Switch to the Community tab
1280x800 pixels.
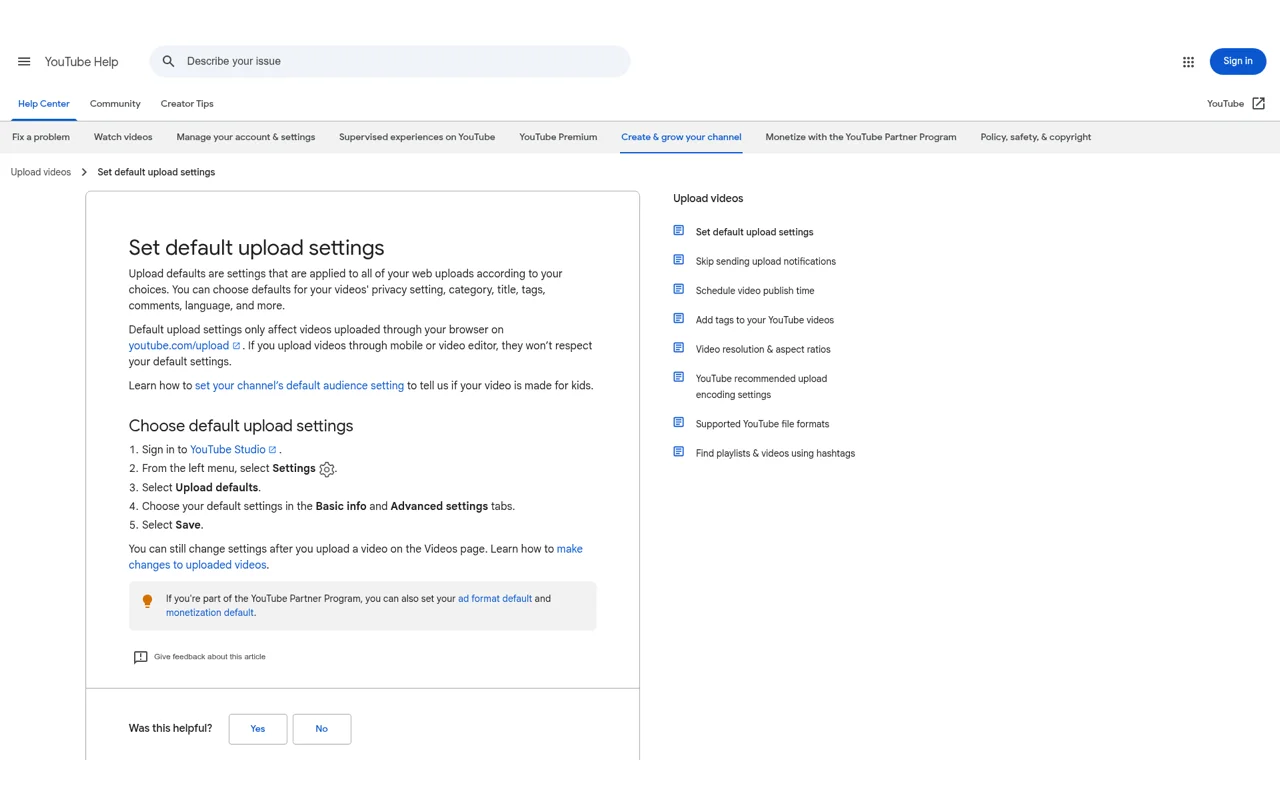[x=115, y=104]
